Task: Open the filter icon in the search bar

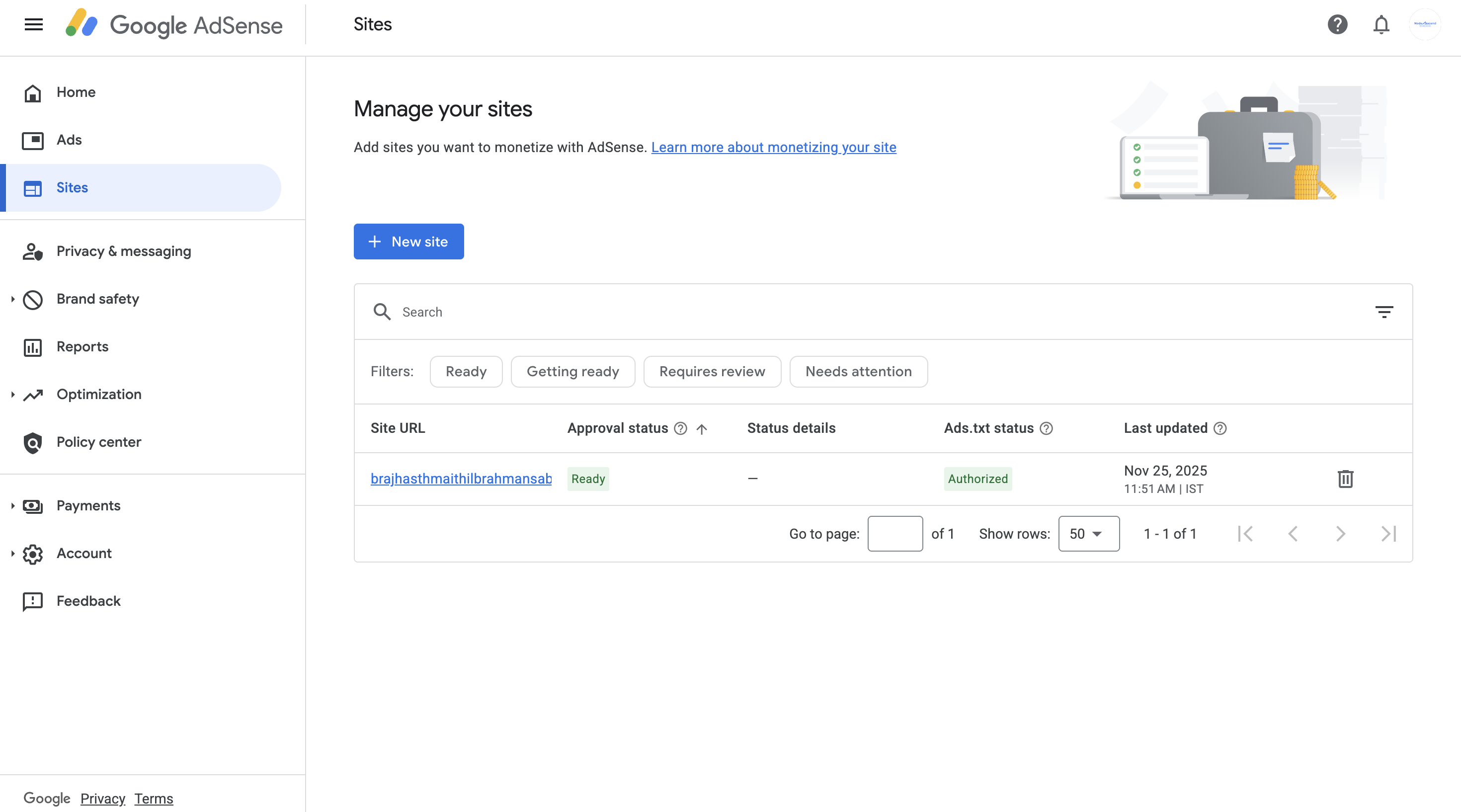Action: (x=1384, y=311)
